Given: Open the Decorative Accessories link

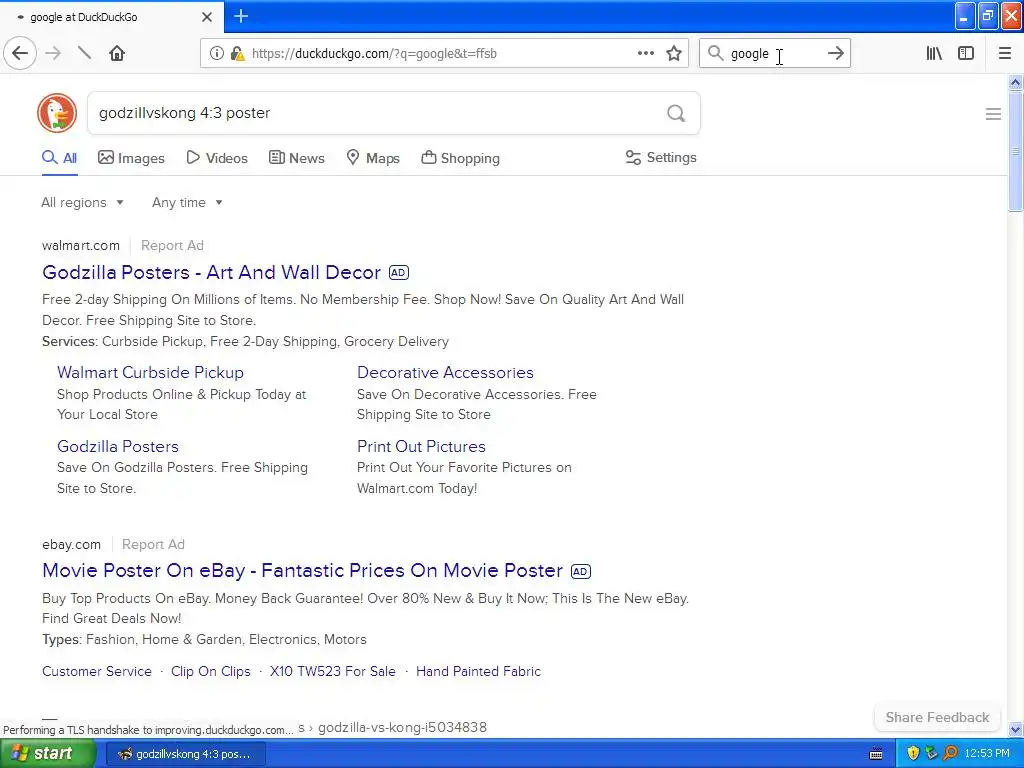Looking at the screenshot, I should pos(445,372).
